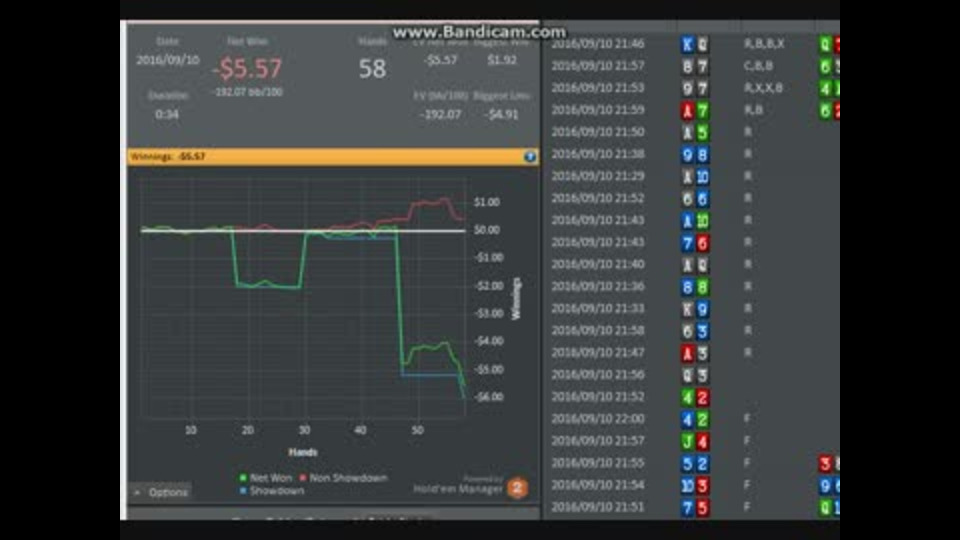Click the R,X,X,B action line

763,88
